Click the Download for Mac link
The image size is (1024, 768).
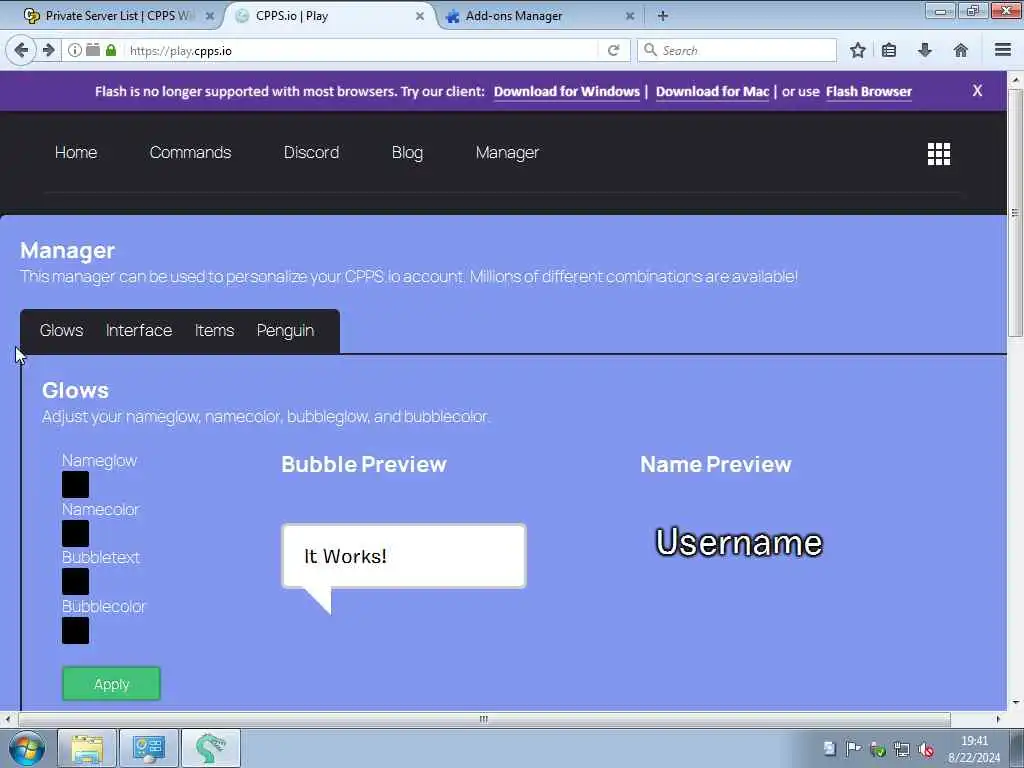click(712, 91)
